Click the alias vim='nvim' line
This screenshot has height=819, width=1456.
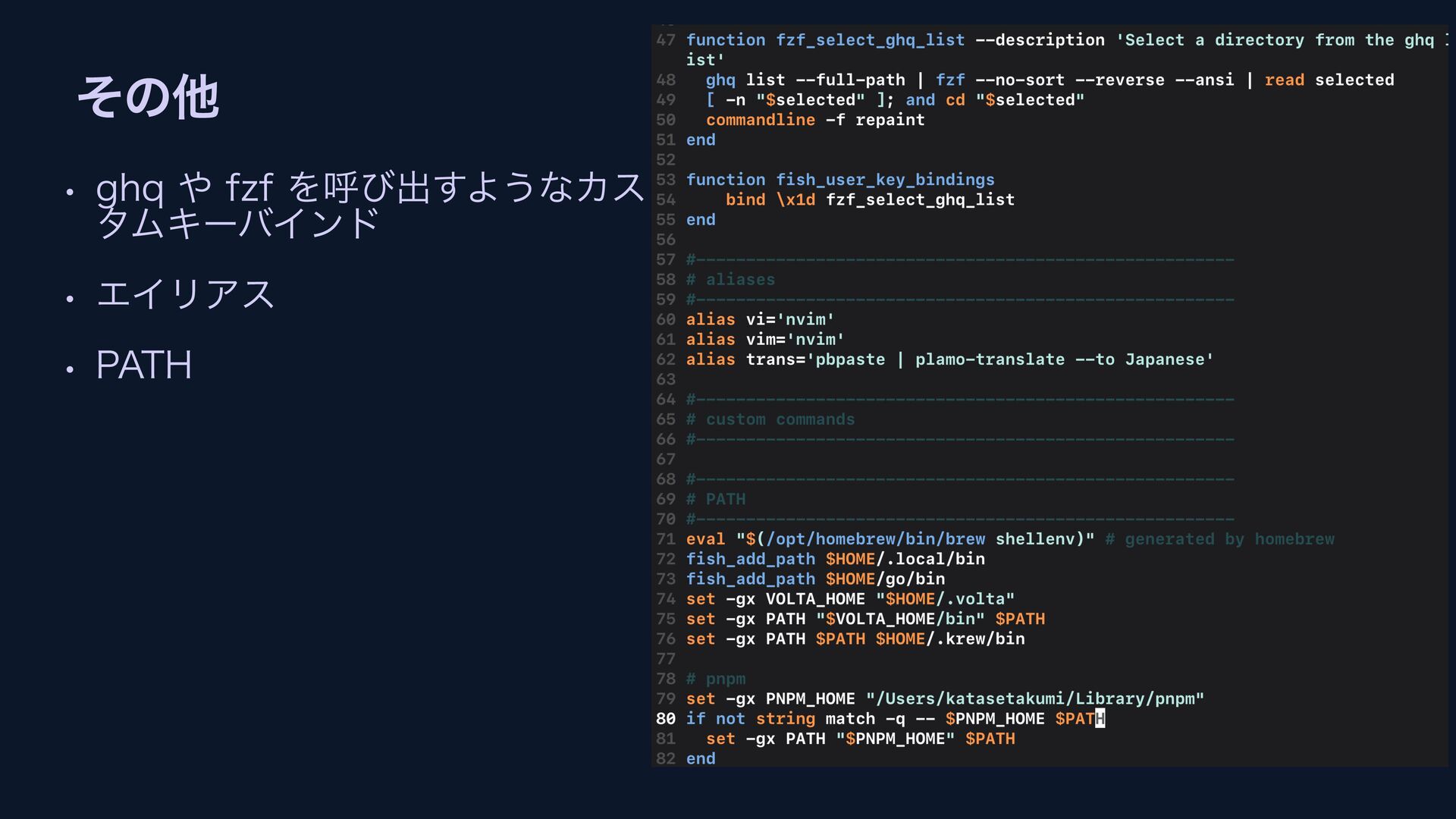[x=764, y=340]
